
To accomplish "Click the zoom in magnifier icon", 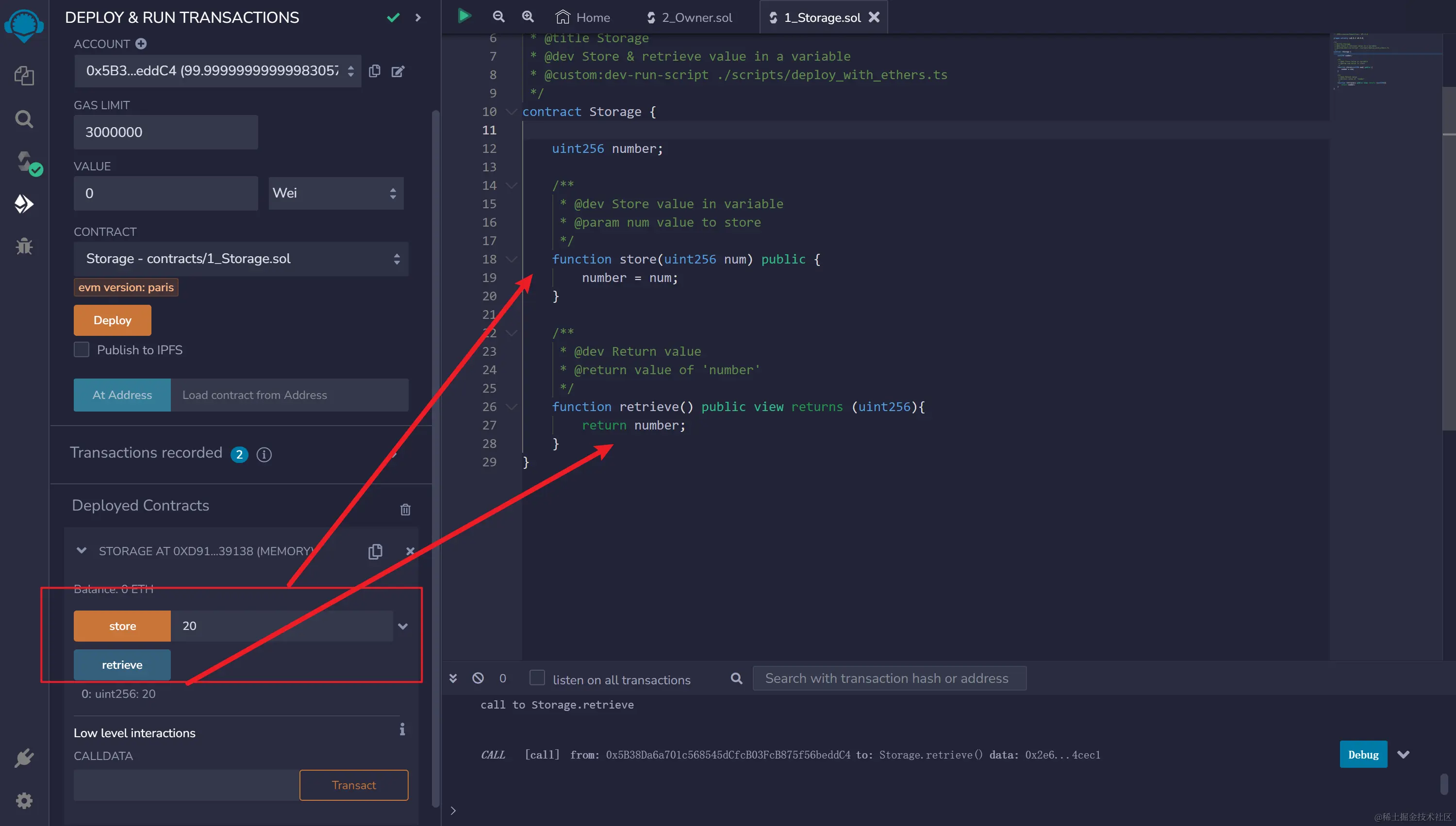I will point(528,17).
